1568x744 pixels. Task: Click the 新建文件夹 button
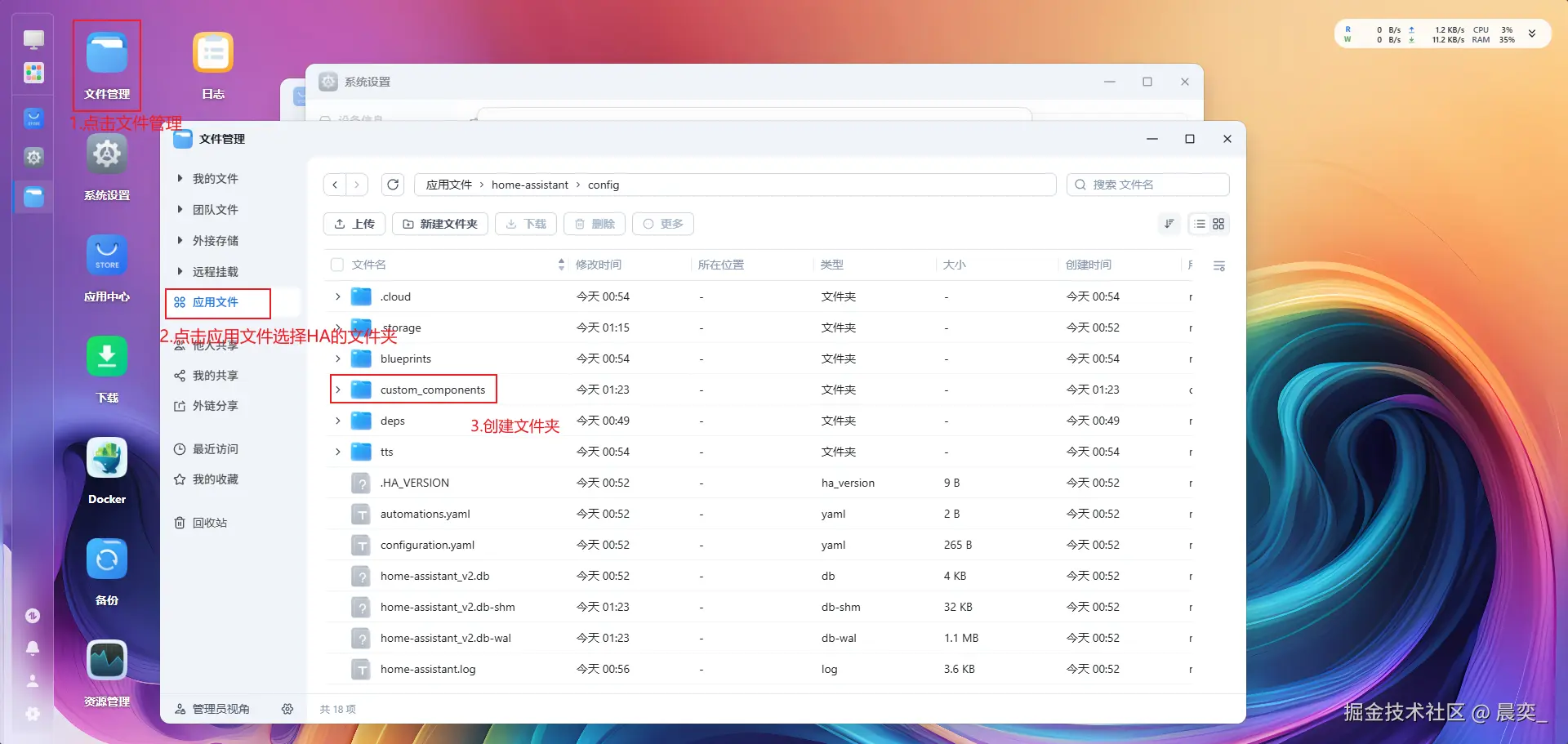point(439,224)
